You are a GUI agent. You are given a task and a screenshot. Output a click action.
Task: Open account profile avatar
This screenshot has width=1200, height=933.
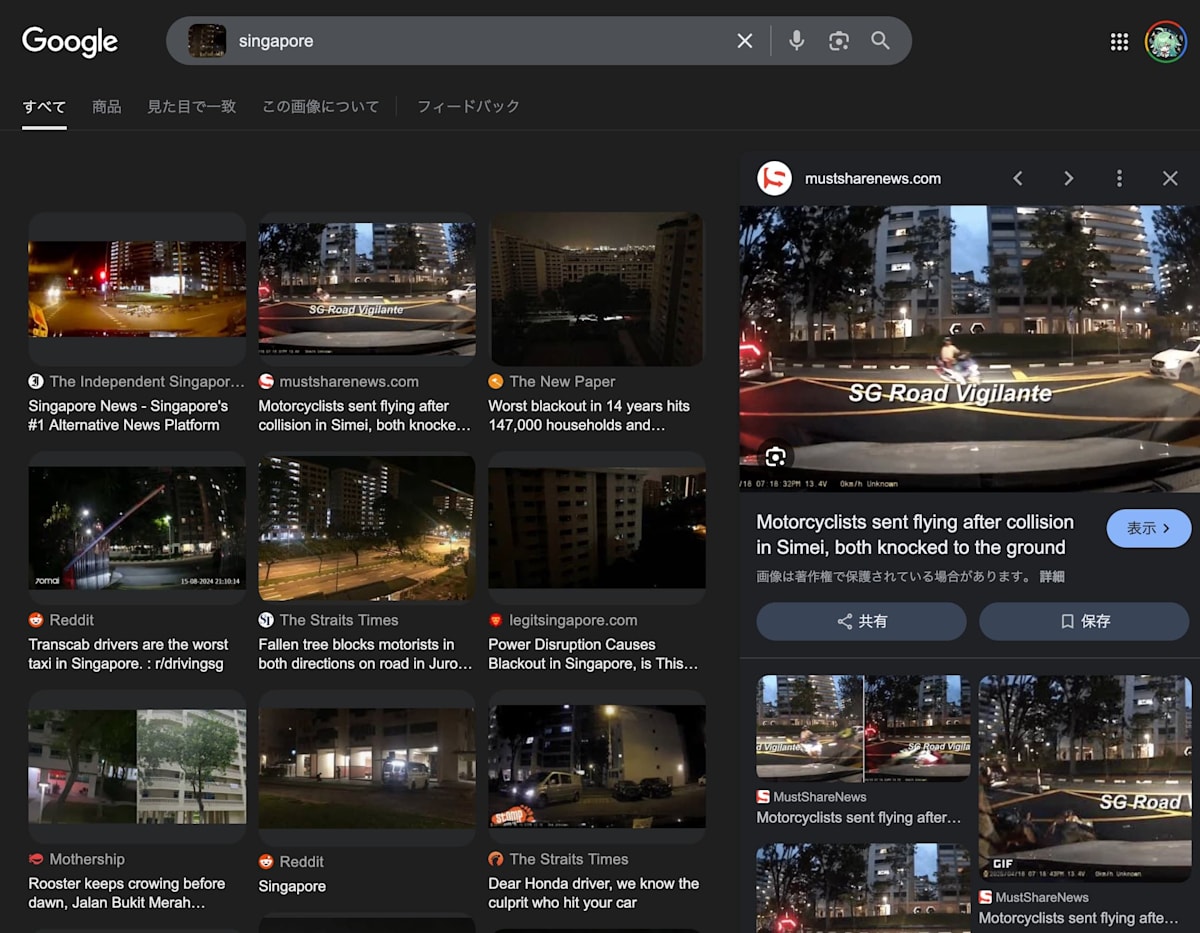(1165, 41)
